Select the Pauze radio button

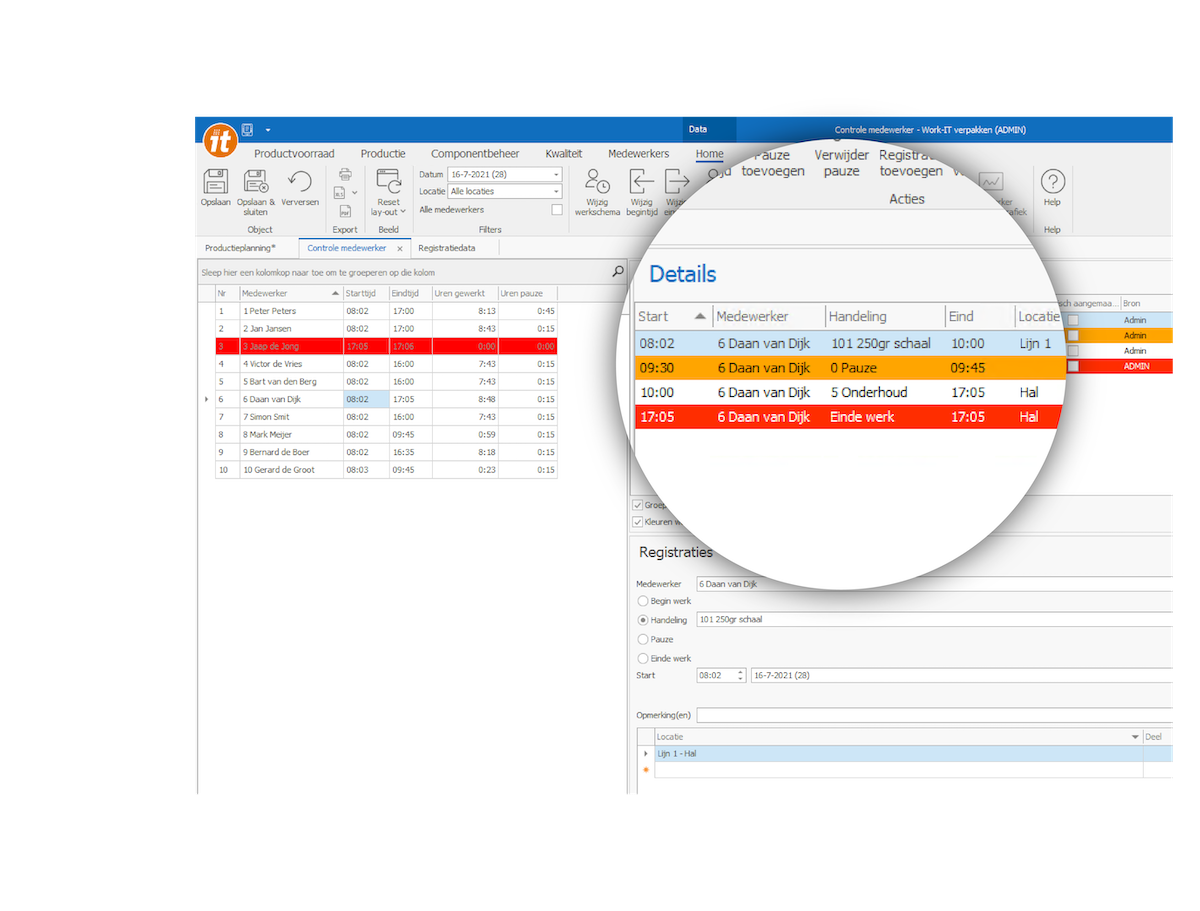coord(642,639)
